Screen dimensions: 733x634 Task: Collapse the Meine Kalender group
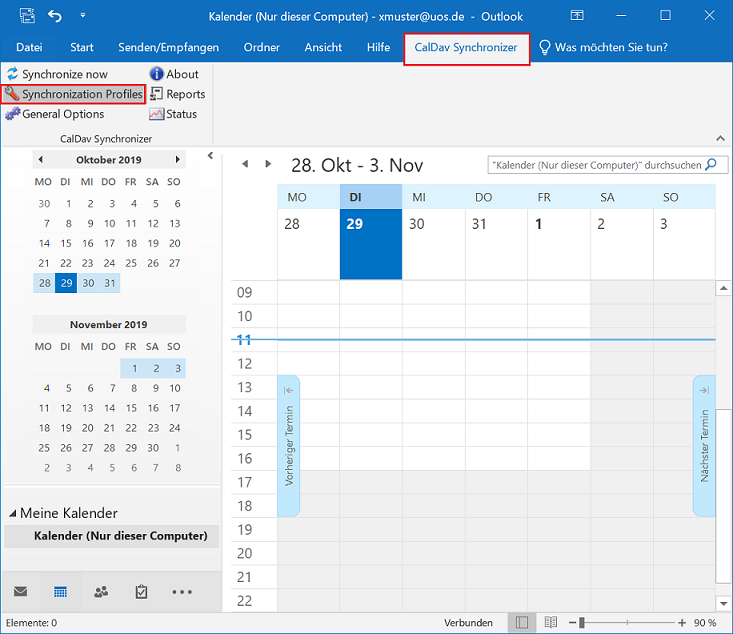point(12,513)
